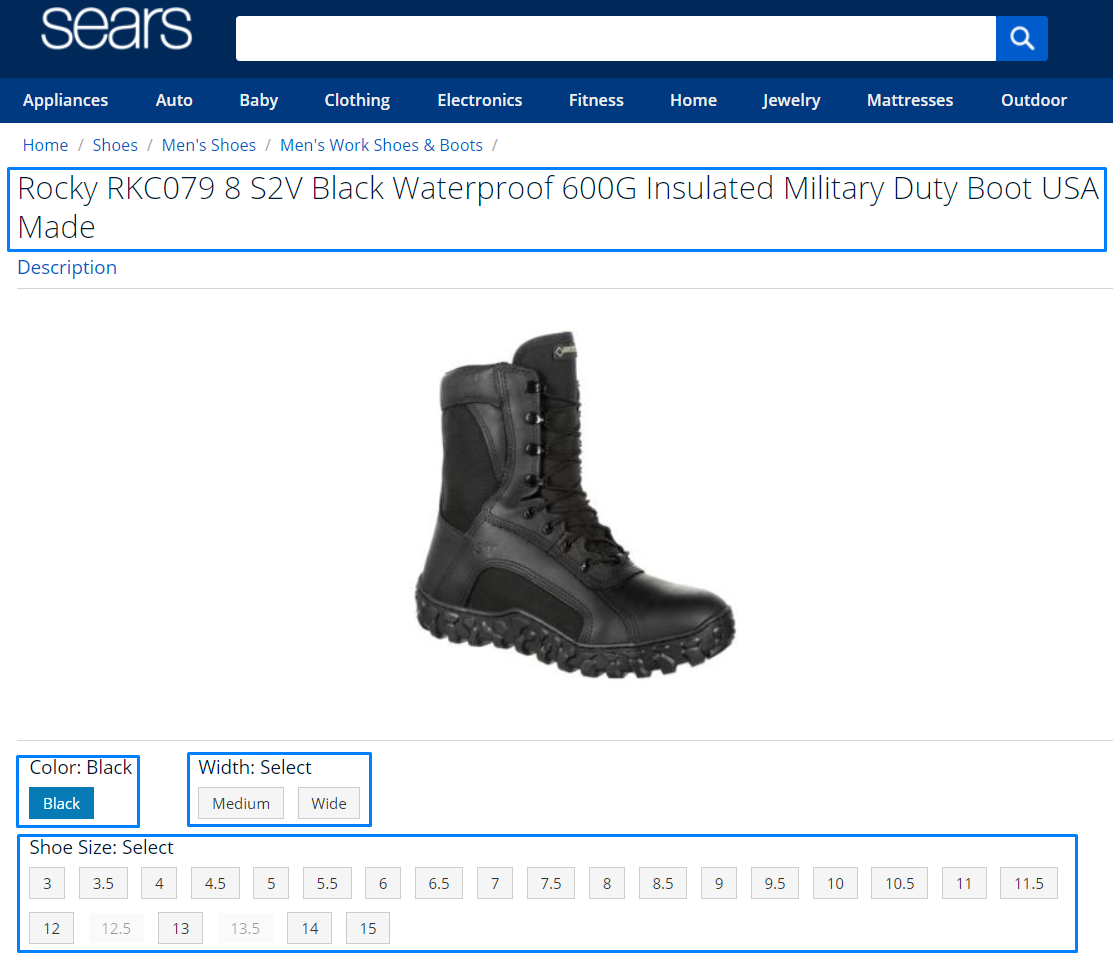Click the unavailable size 13.5
This screenshot has height=959, width=1113.
pos(245,928)
